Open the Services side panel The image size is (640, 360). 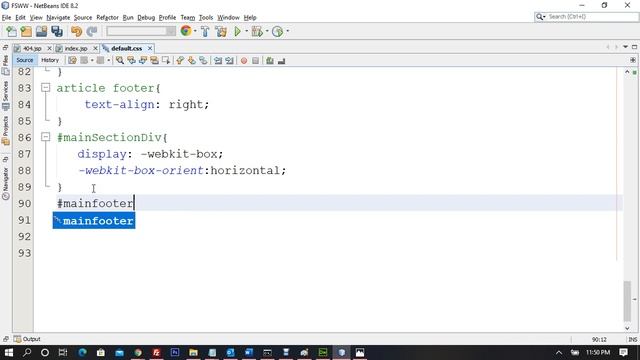click(x=6, y=96)
